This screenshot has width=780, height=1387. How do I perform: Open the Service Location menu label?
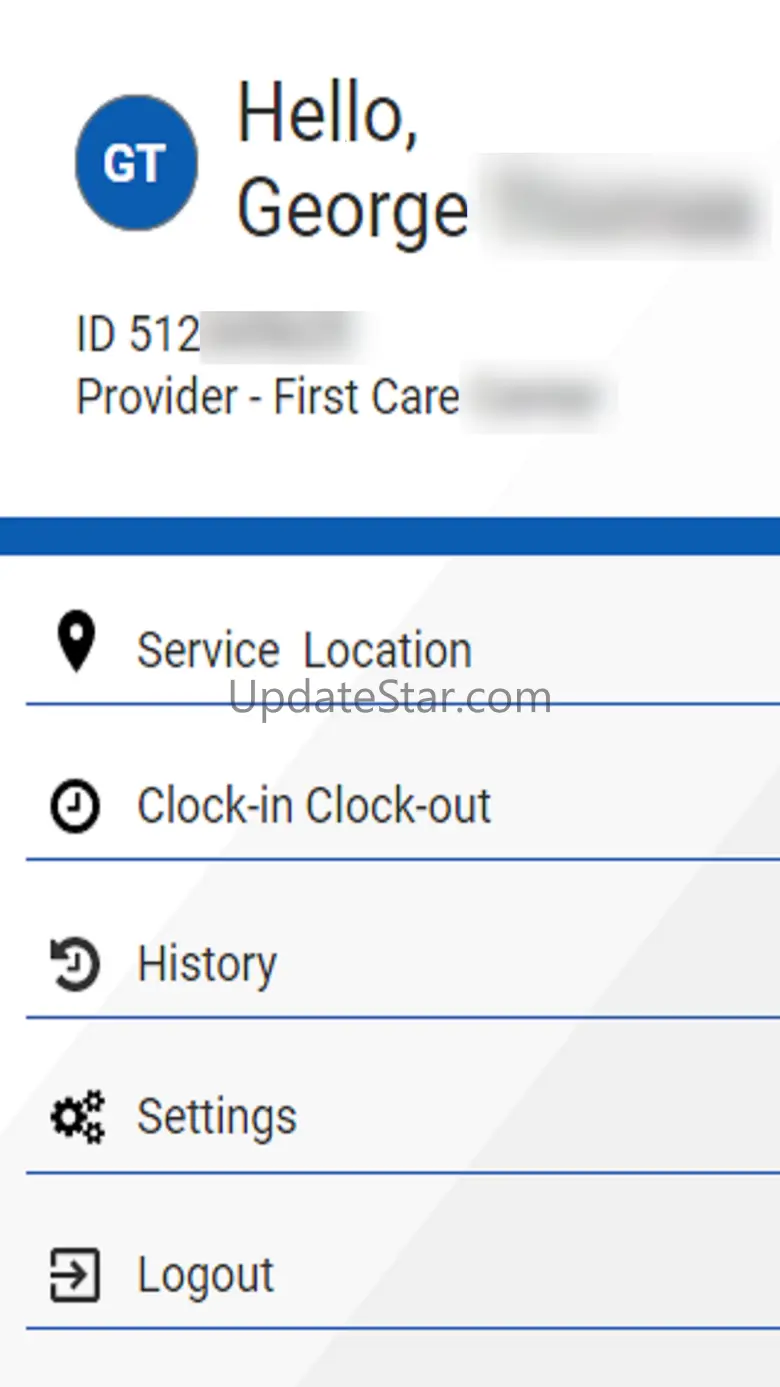[x=304, y=650]
